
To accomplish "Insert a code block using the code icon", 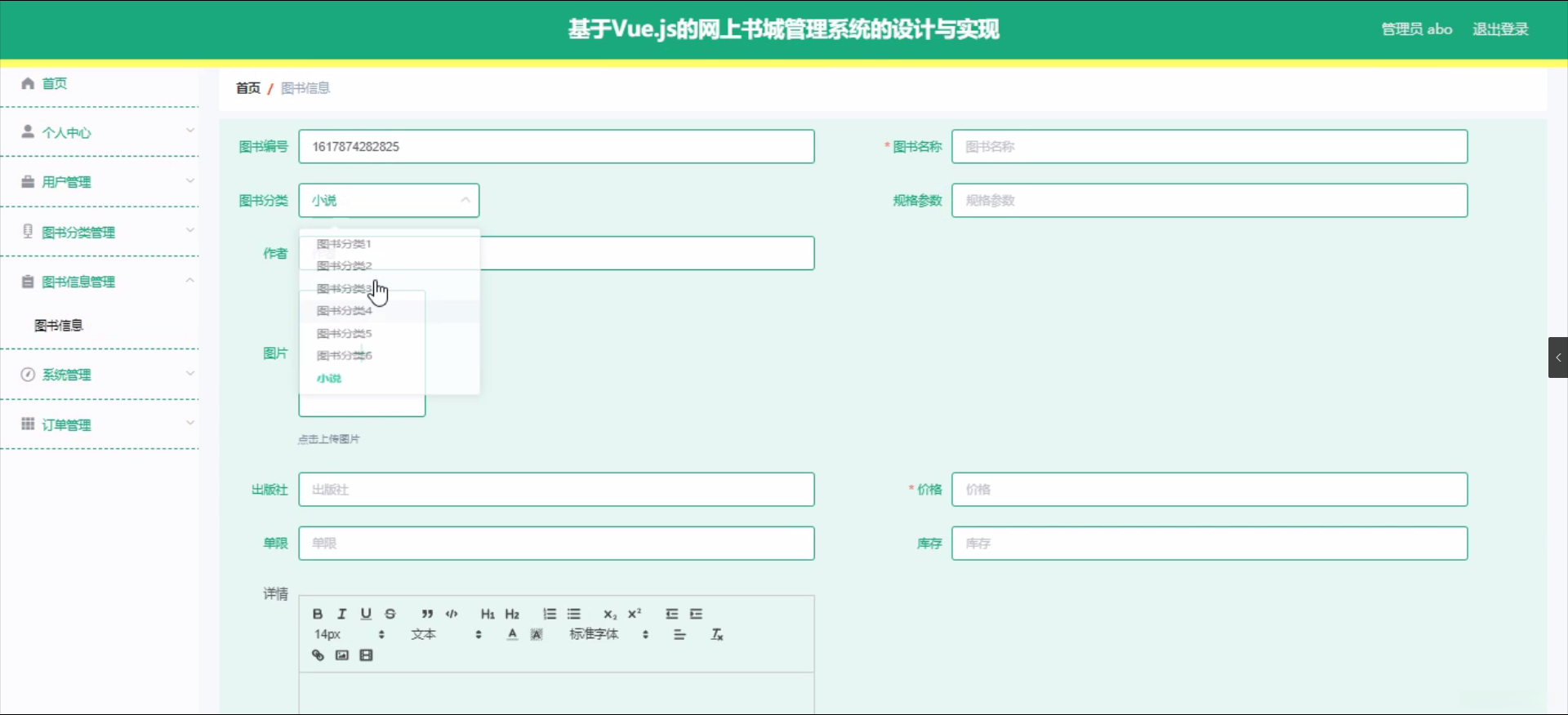I will coord(452,614).
